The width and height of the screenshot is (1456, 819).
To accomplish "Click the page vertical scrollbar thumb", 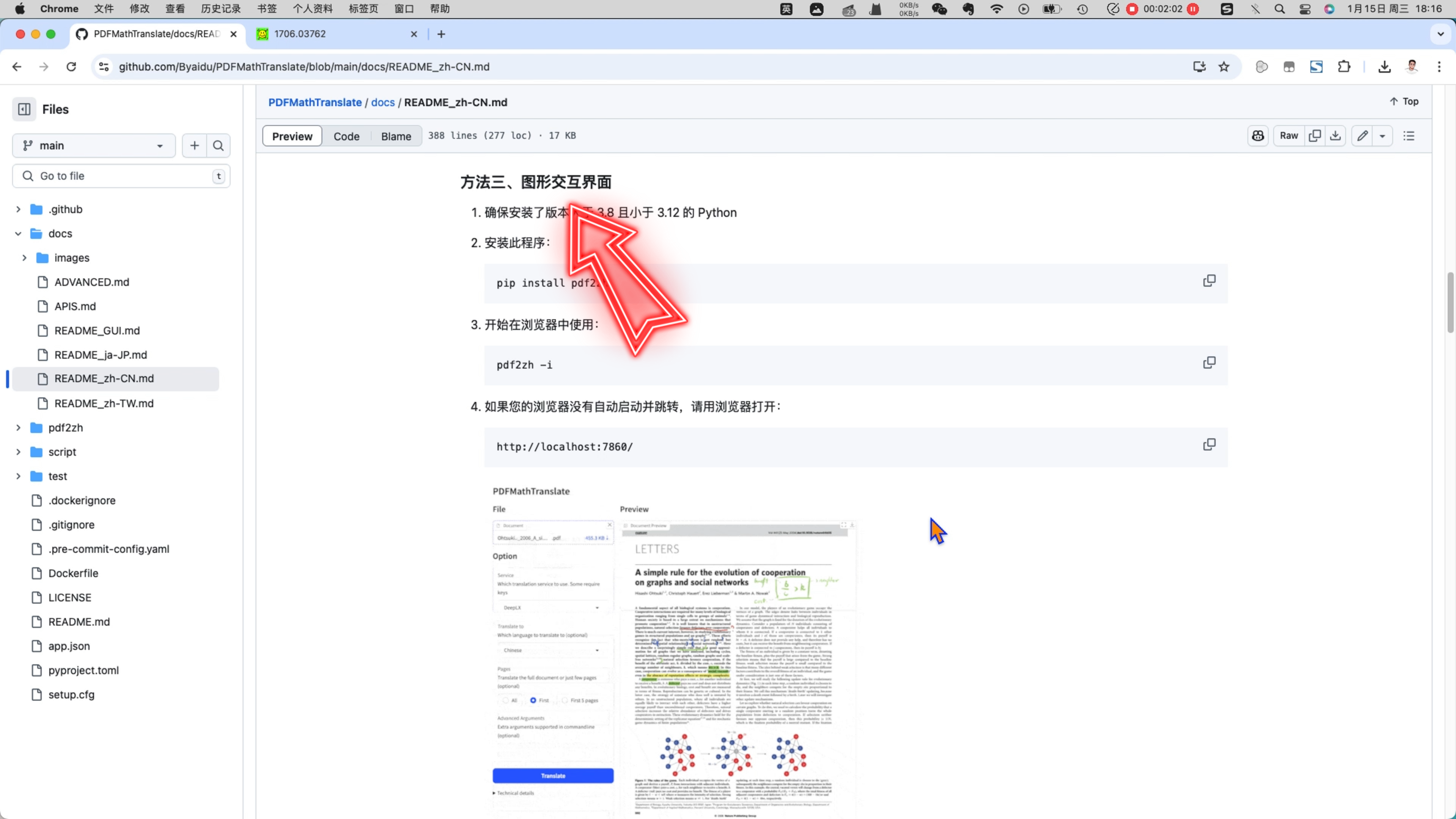I will [1450, 303].
